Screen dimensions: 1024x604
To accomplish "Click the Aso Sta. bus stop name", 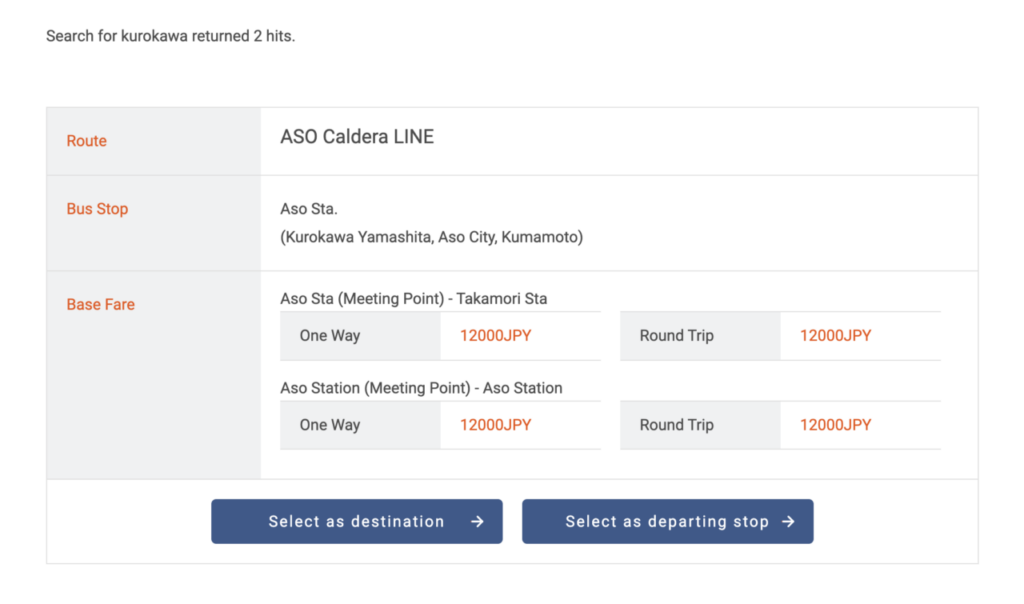I will coord(309,209).
